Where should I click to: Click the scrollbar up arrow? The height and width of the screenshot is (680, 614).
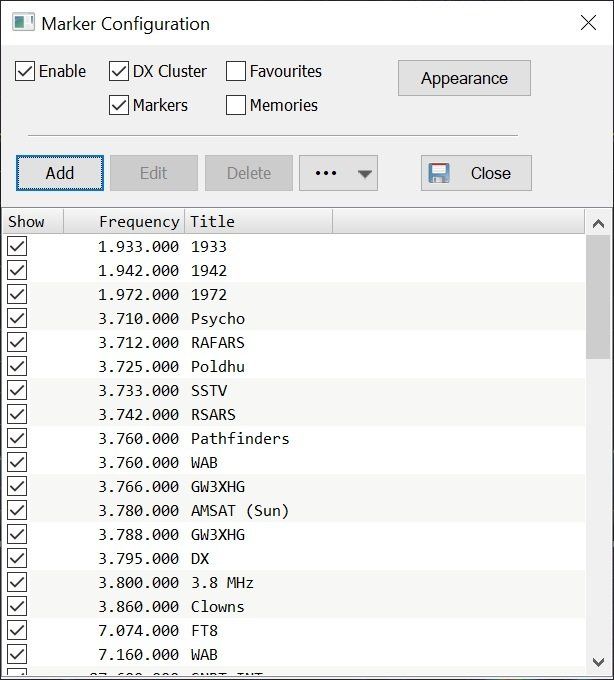point(598,223)
